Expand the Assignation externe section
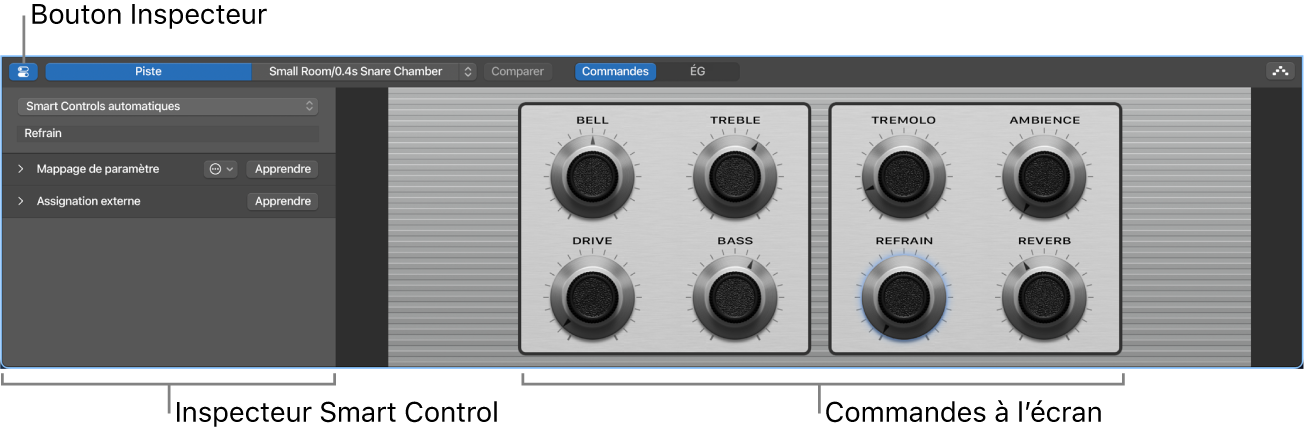 point(21,202)
